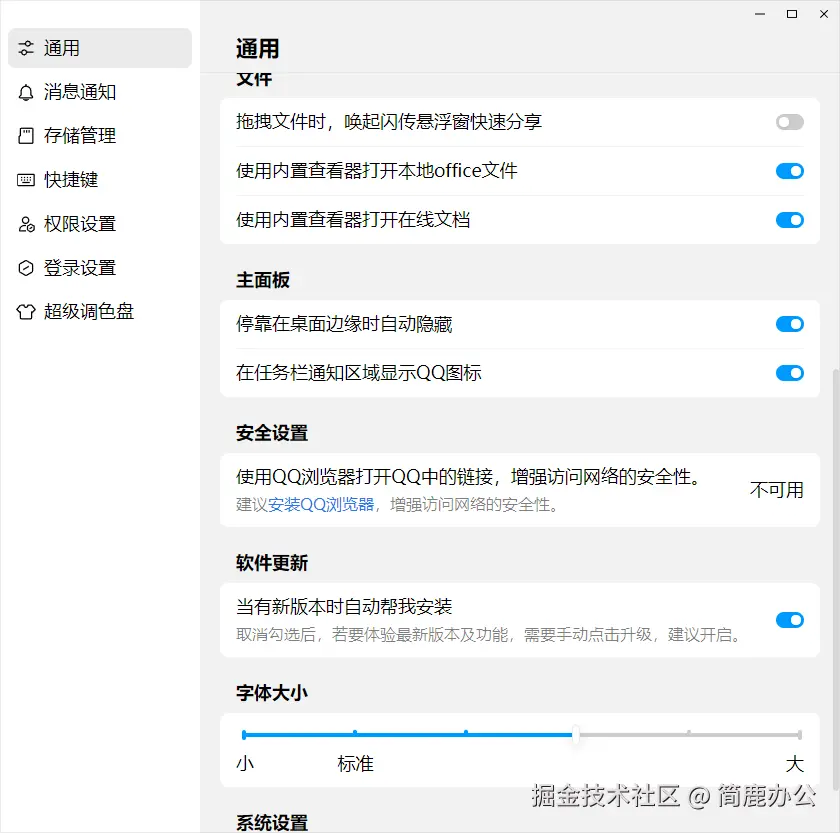Toggle showing QQ icon in taskbar notification area

789,373
